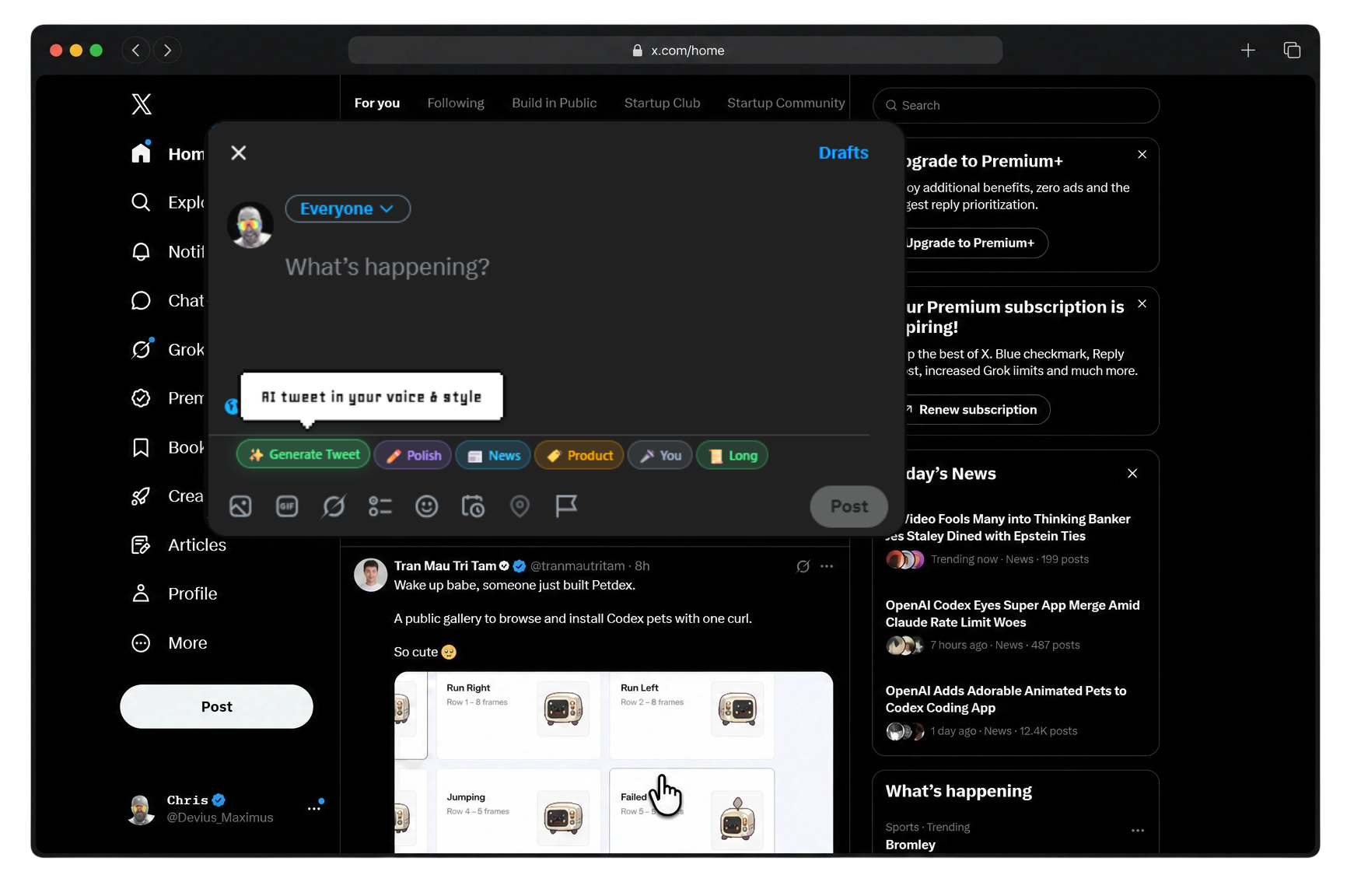This screenshot has width=1347, height=896.
Task: Open Petdex image in the post
Action: click(614, 762)
